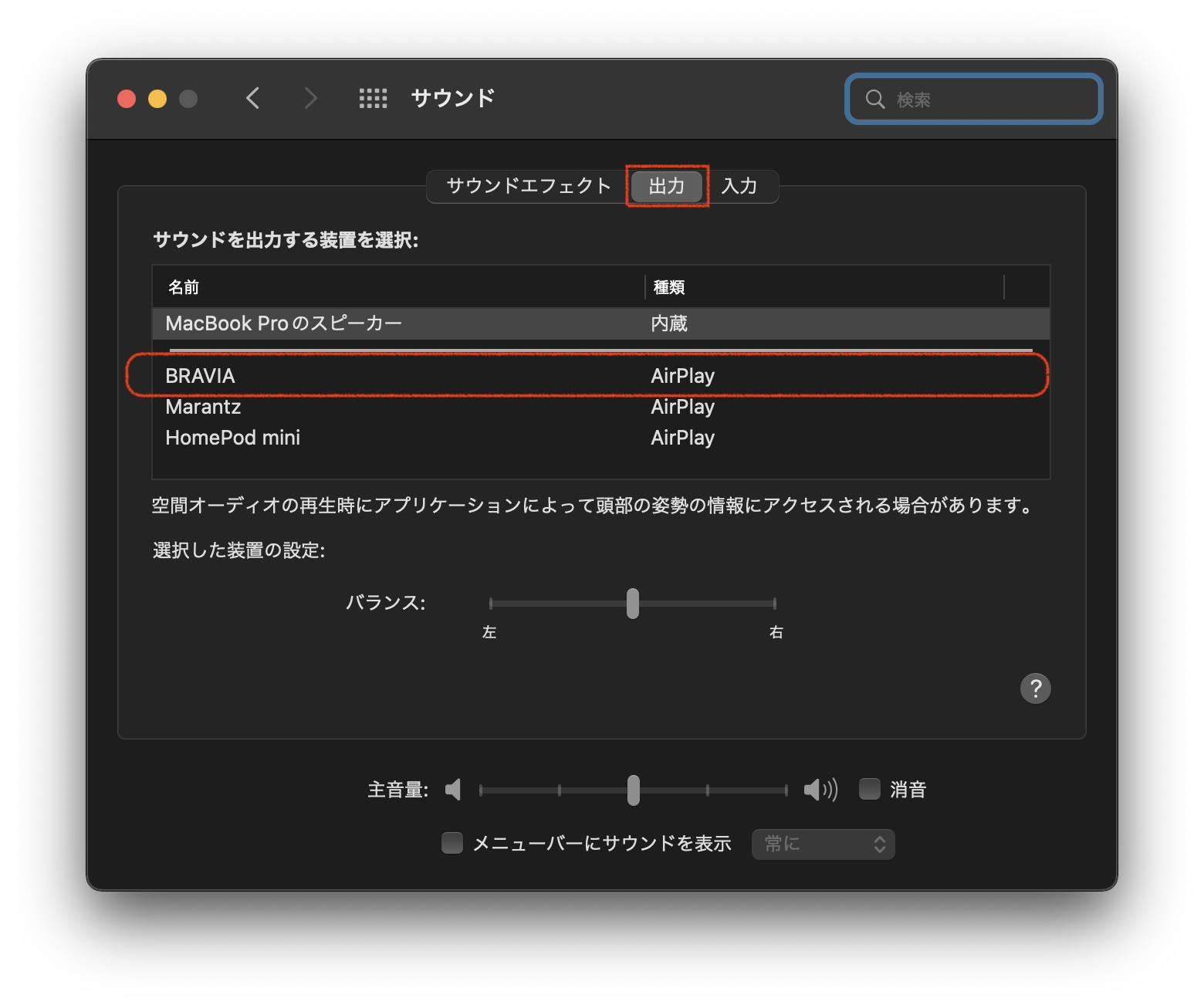Click the back navigation arrow
Viewport: 1204px width, 1005px height.
pos(253,98)
